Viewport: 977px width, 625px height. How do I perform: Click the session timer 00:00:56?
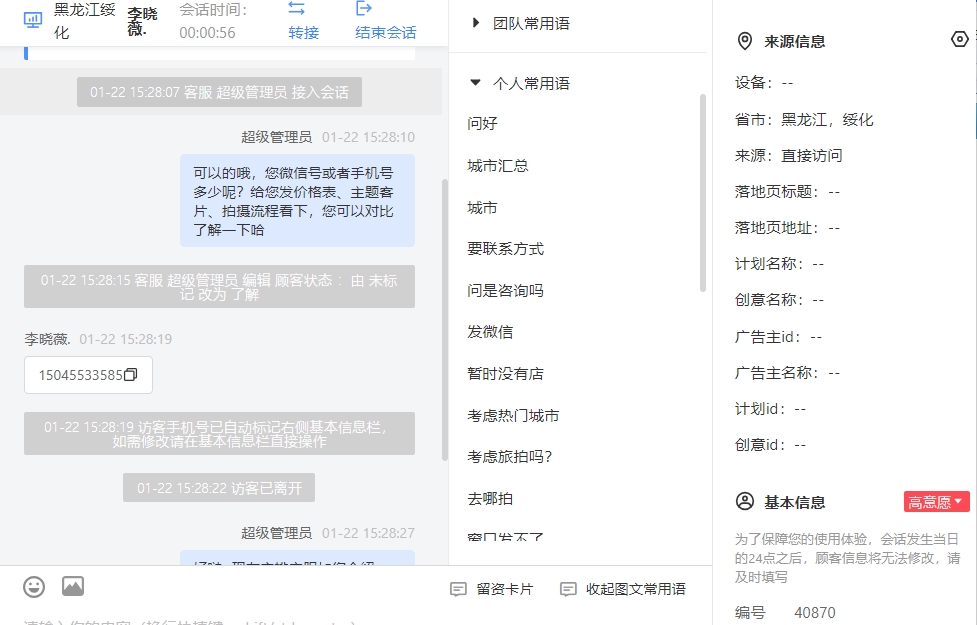[207, 32]
